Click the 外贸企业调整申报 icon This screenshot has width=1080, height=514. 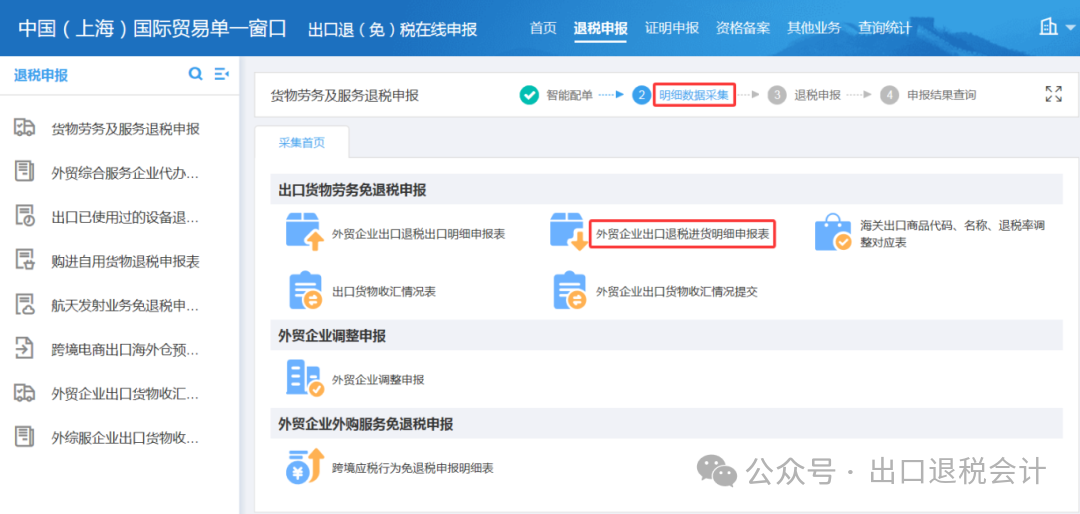coord(304,377)
